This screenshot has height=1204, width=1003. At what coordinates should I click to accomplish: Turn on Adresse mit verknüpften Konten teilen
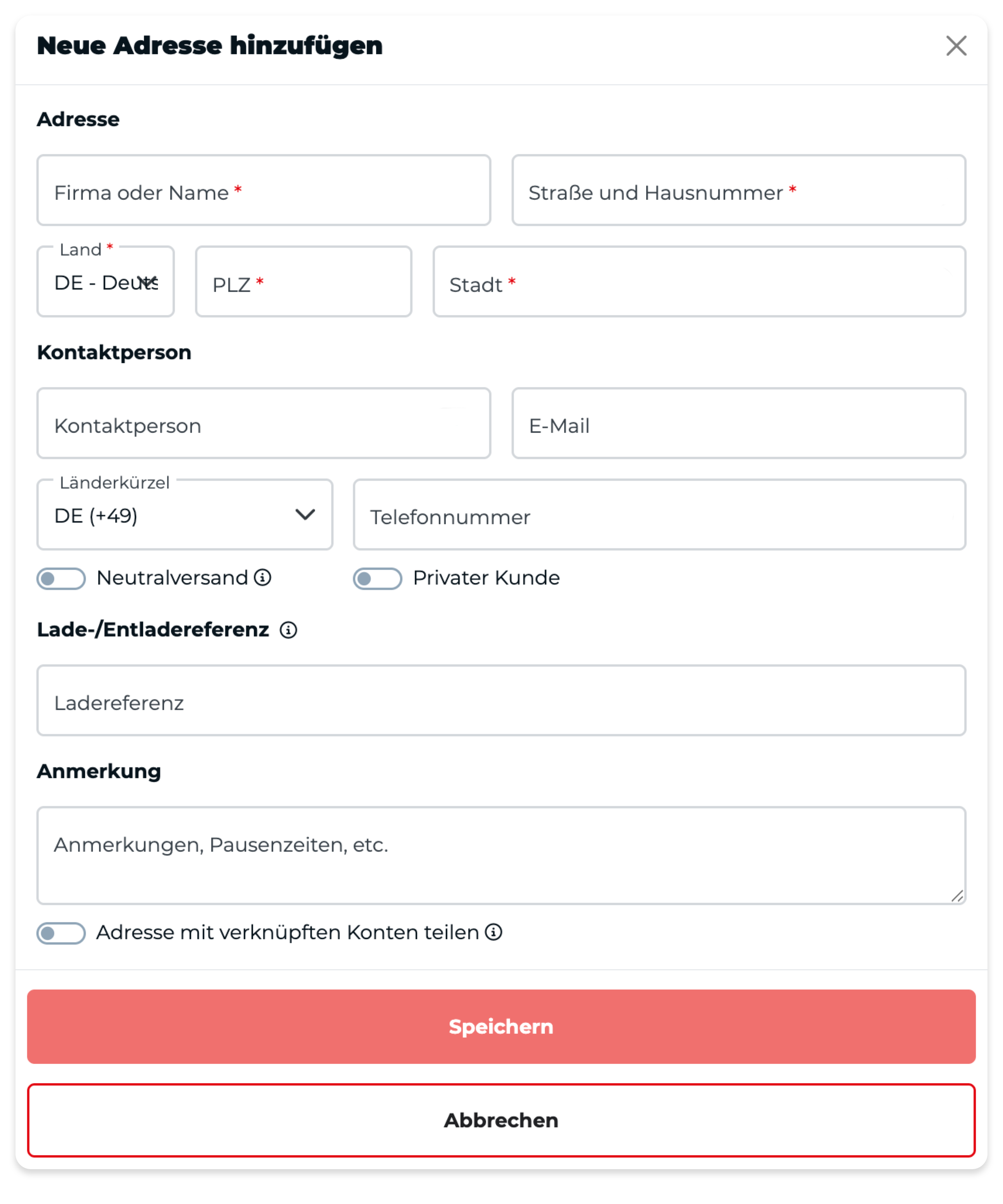(61, 933)
